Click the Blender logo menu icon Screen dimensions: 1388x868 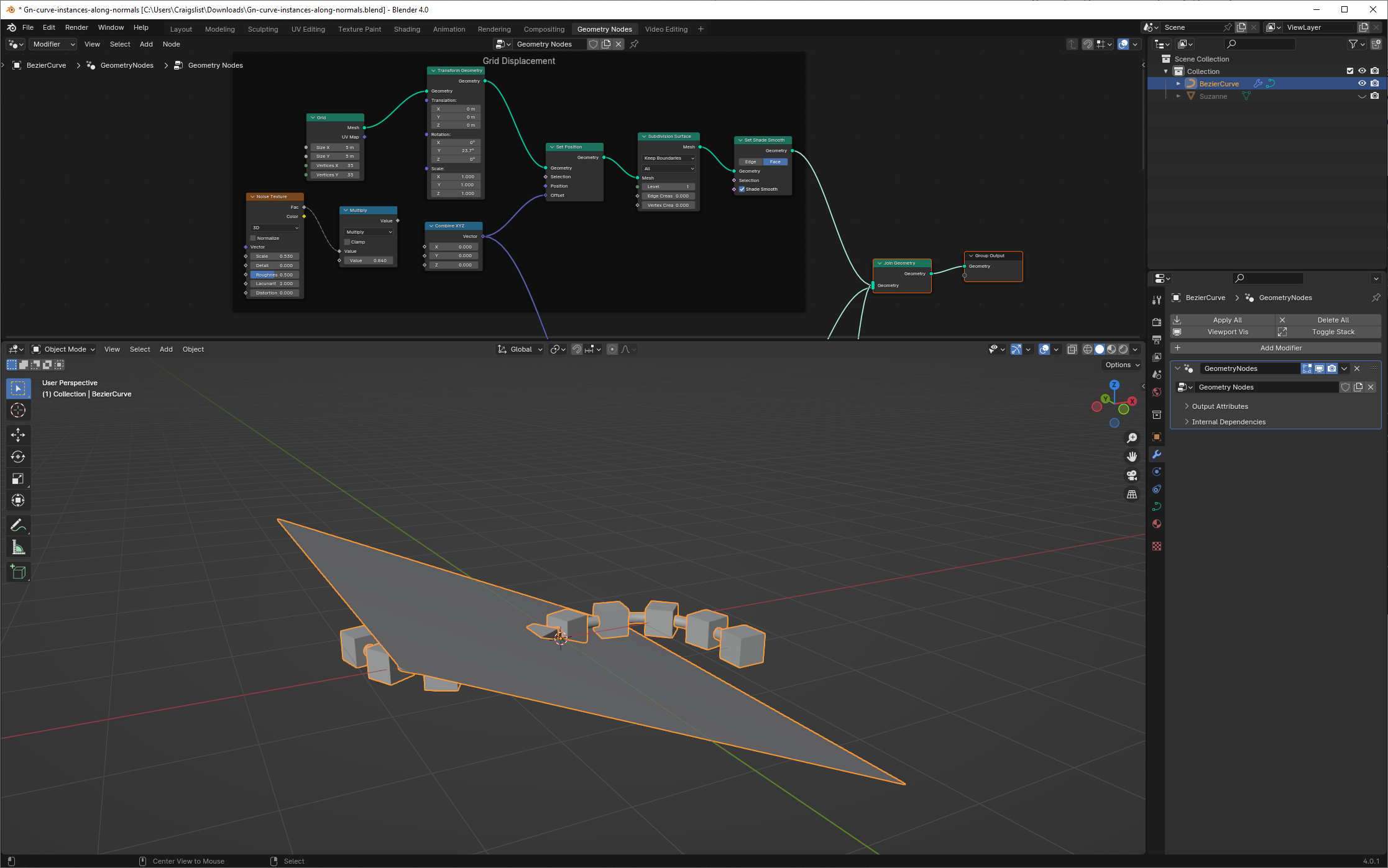(11, 27)
